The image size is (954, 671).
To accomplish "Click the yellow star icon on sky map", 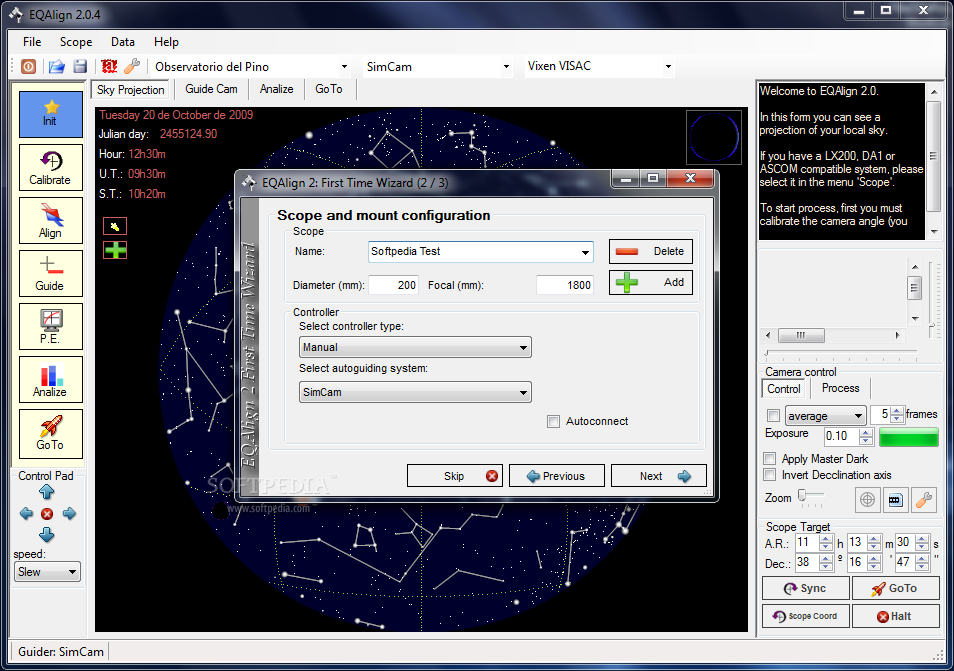I will pyautogui.click(x=115, y=226).
